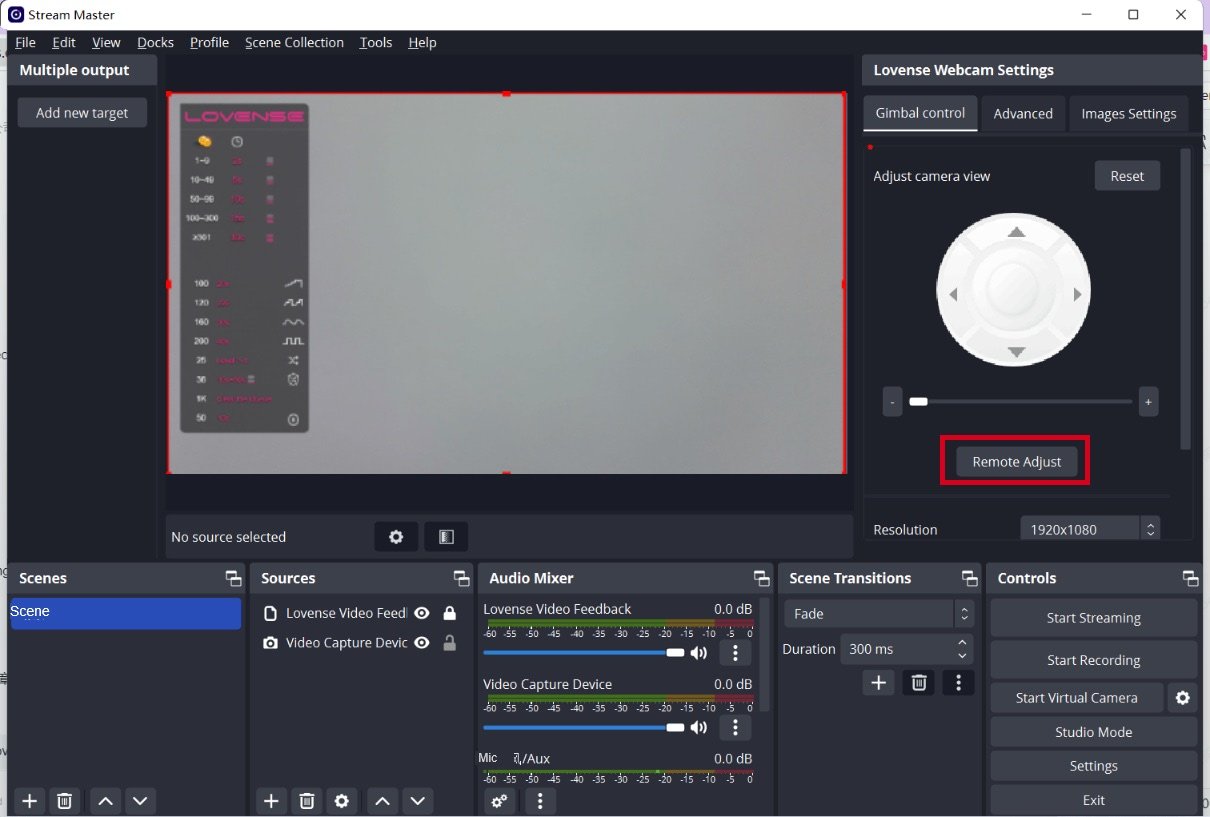Open the View menu

click(x=106, y=42)
